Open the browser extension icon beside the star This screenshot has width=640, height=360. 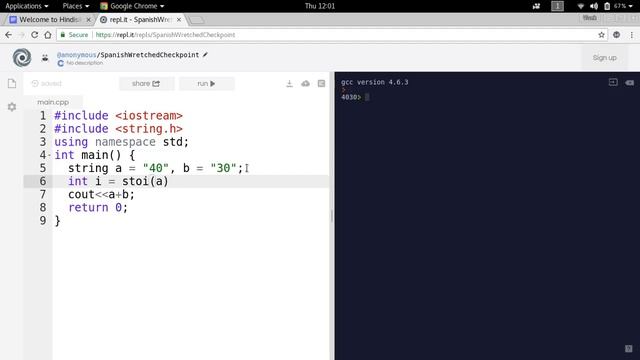616,35
